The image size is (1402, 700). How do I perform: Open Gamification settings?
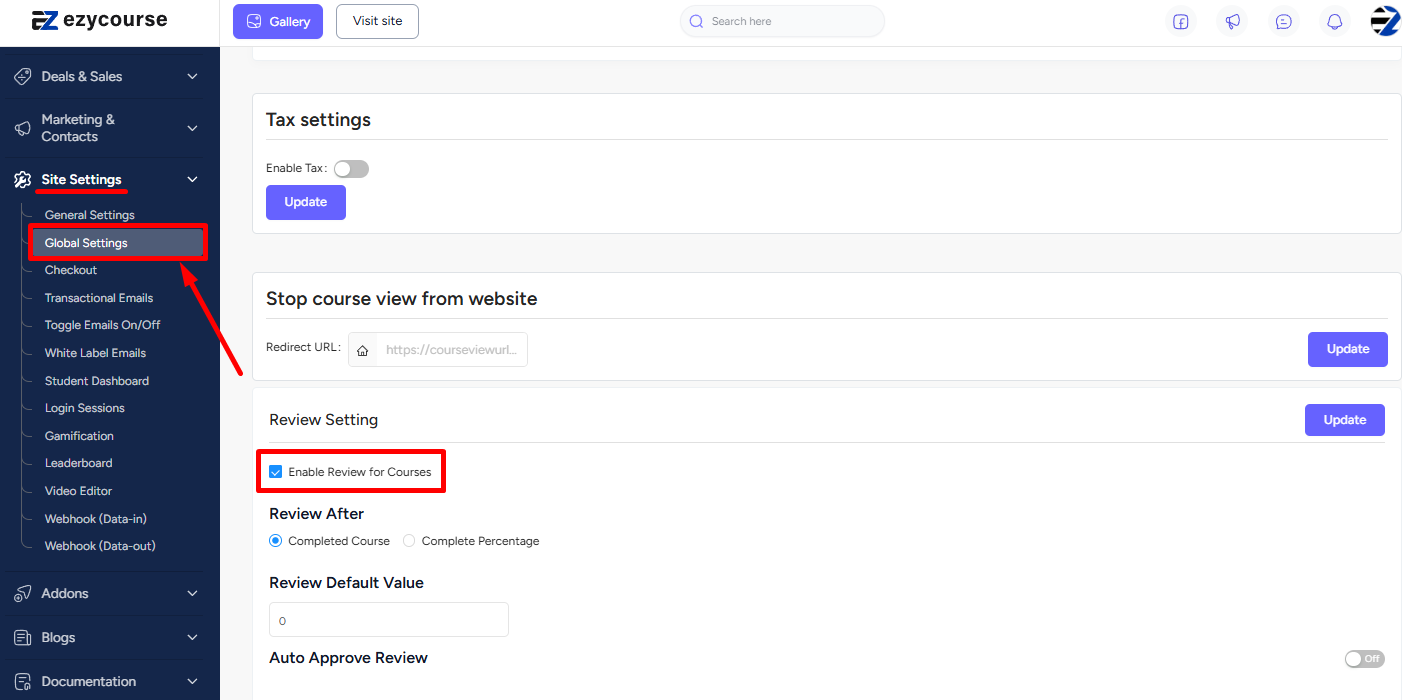[79, 436]
